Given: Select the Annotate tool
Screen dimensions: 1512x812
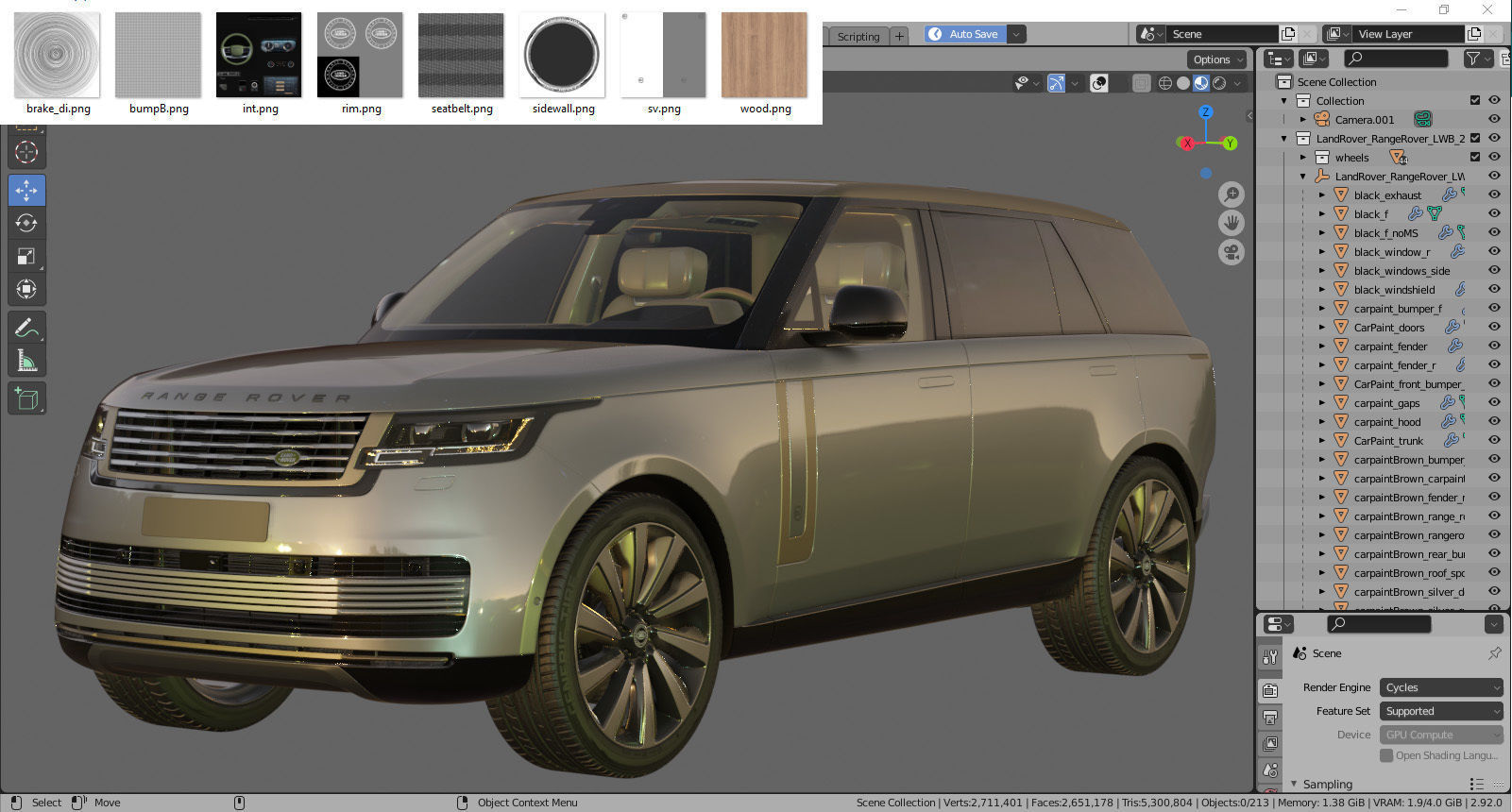Looking at the screenshot, I should 26,328.
